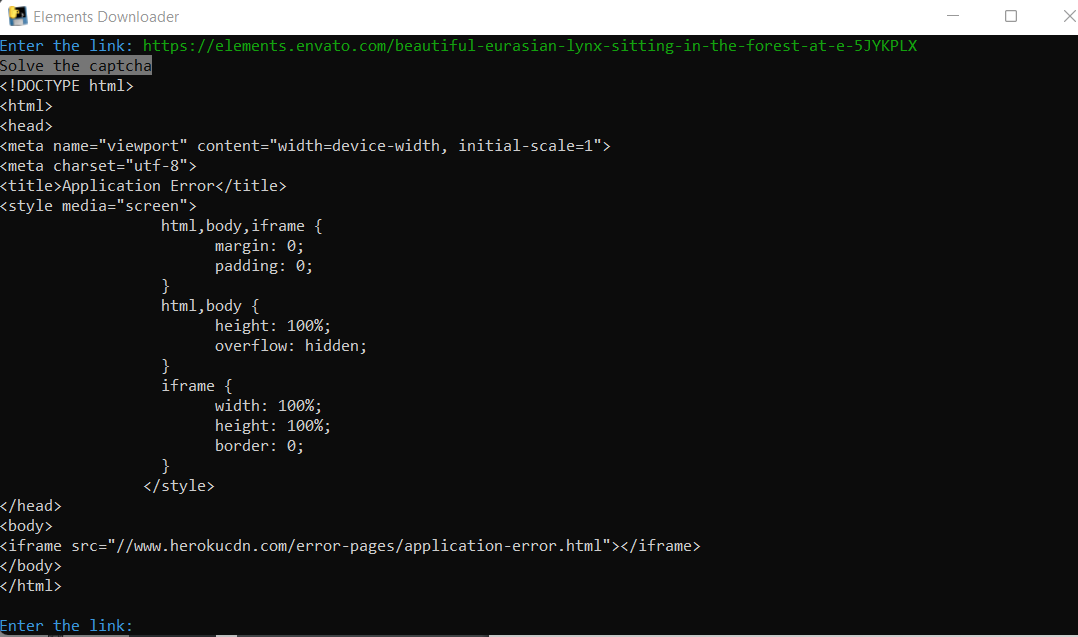
Task: Click the closing html tag line
Action: (x=31, y=586)
